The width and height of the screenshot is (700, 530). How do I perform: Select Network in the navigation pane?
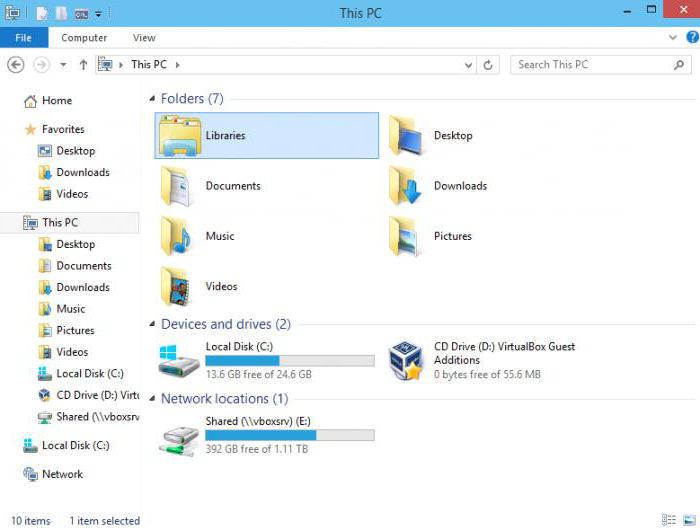pyautogui.click(x=62, y=474)
